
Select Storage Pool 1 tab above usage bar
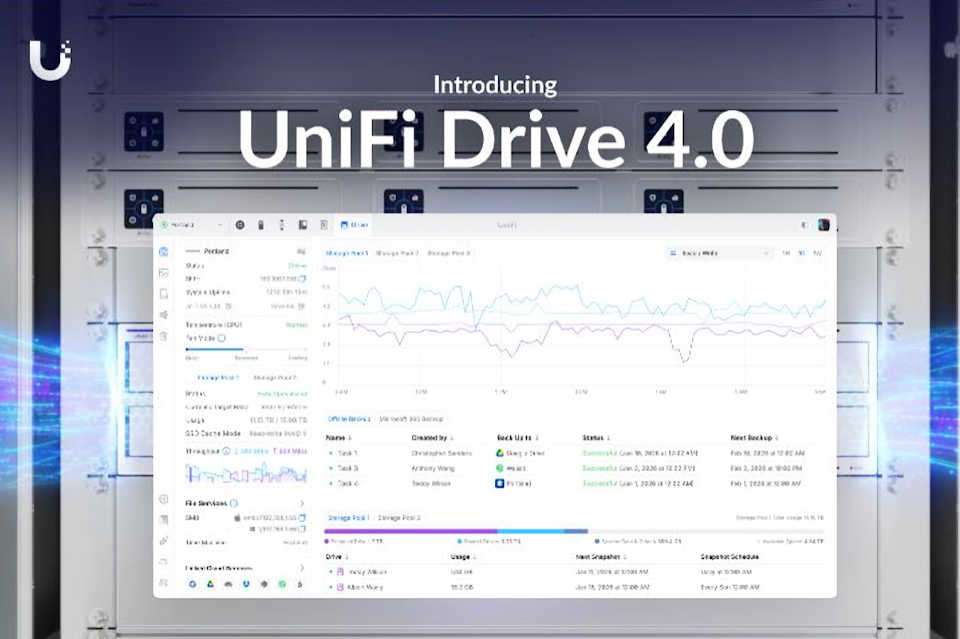[x=348, y=518]
